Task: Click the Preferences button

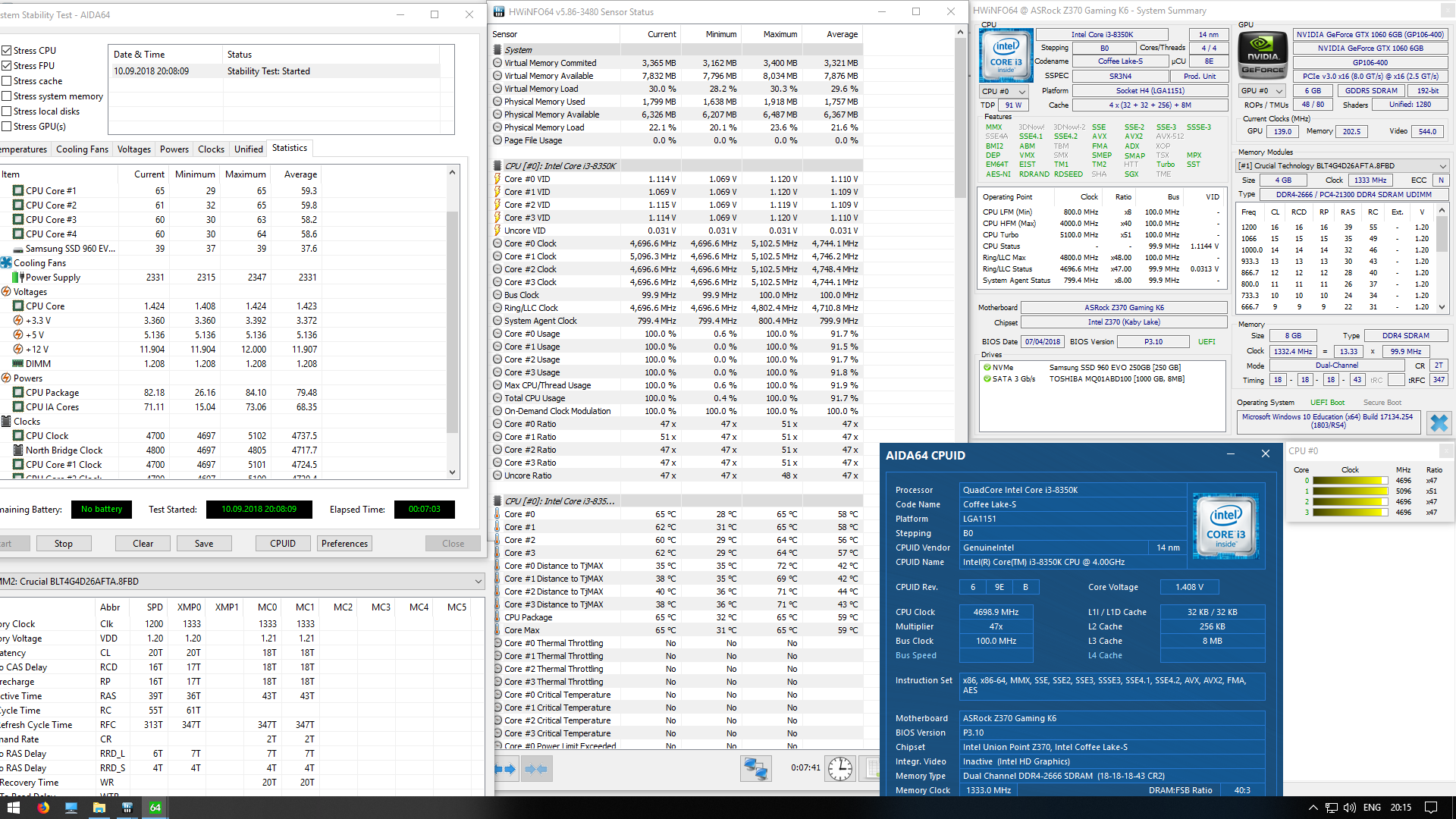Action: tap(344, 544)
